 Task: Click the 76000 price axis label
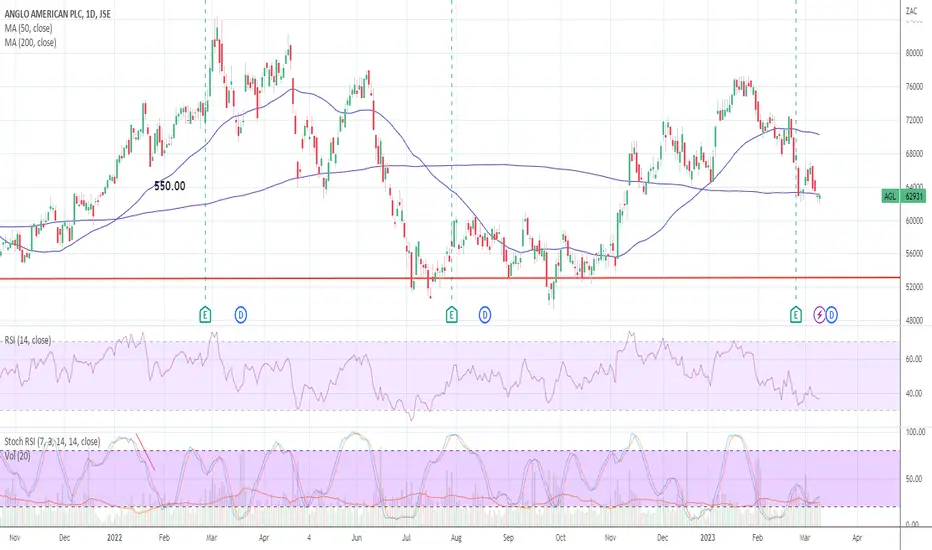pyautogui.click(x=914, y=86)
